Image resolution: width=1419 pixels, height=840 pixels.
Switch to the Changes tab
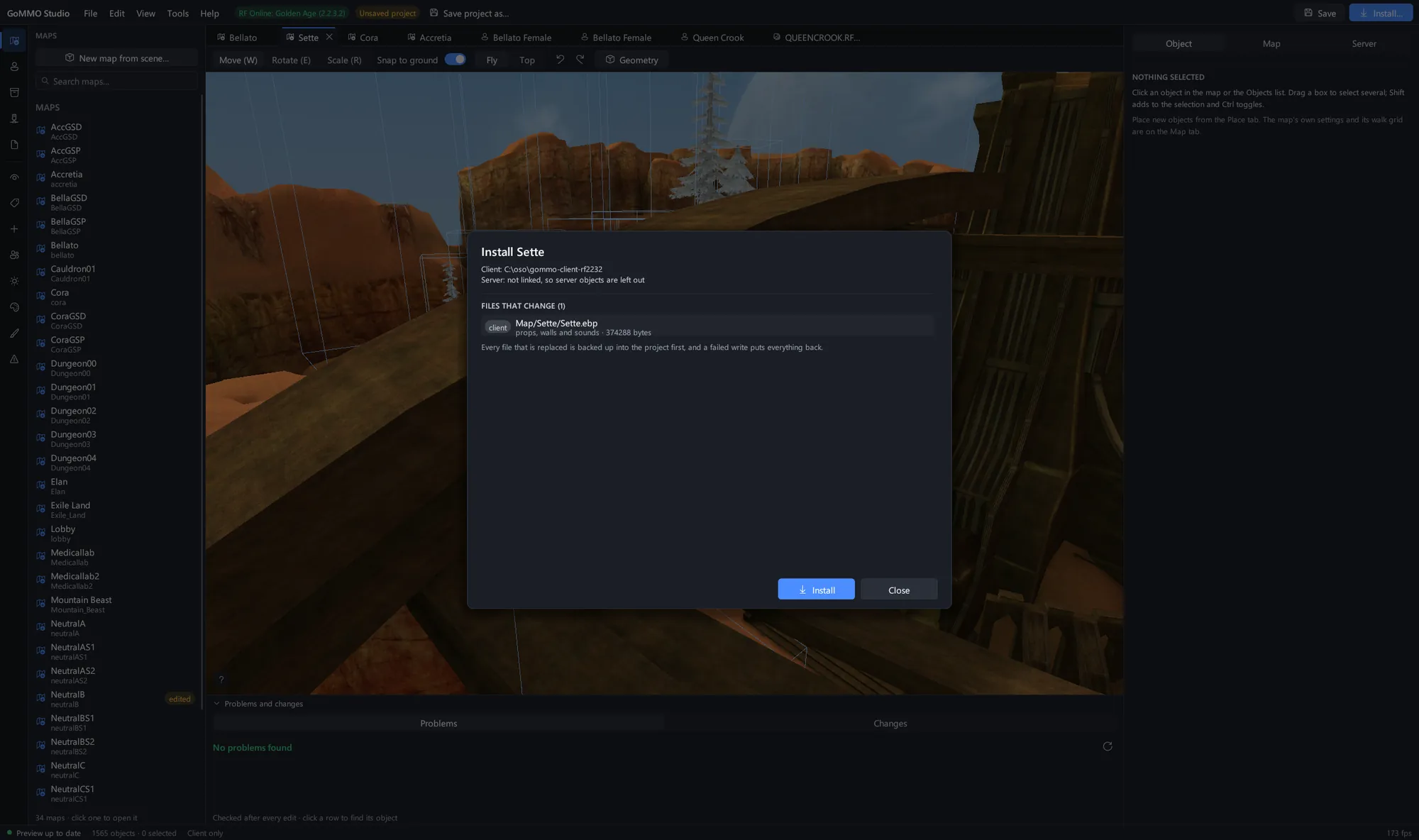tap(890, 724)
